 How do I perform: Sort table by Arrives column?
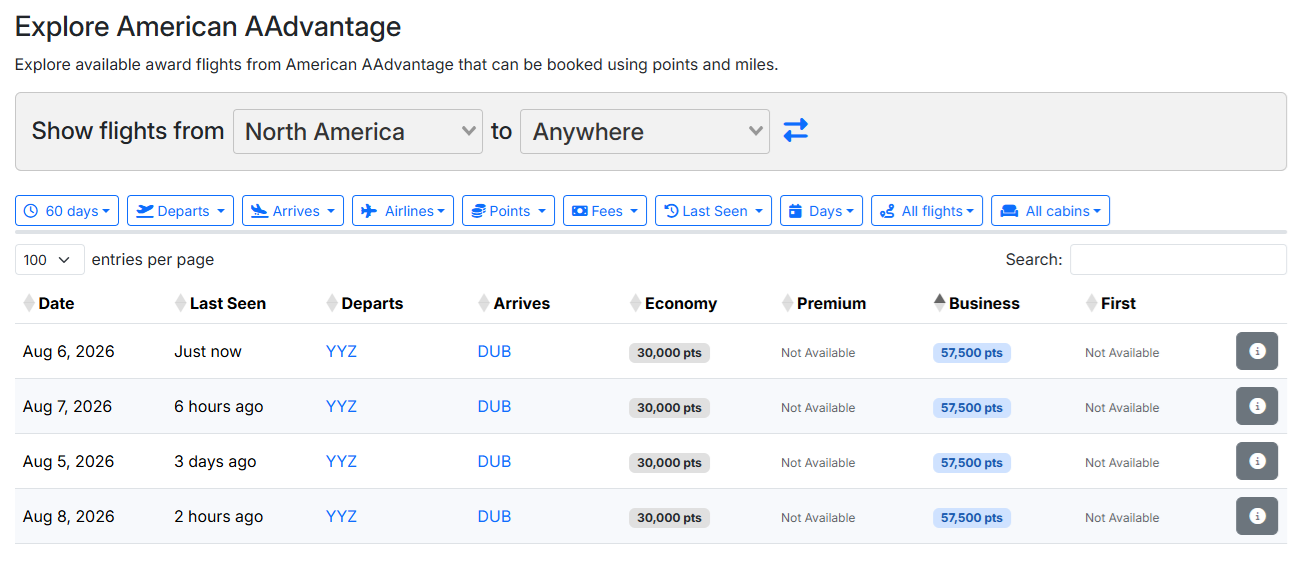(514, 303)
